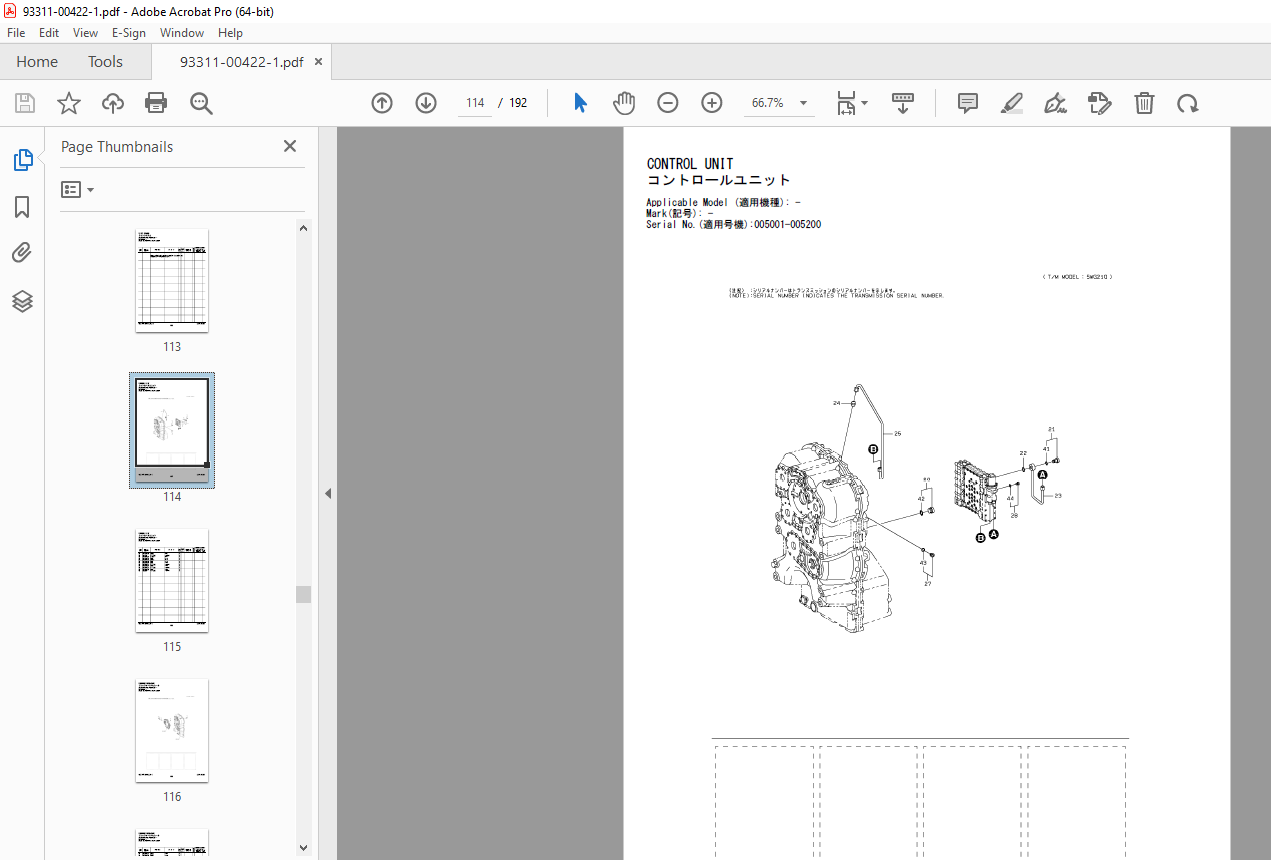Open the Attachments paperclip panel

tap(22, 253)
